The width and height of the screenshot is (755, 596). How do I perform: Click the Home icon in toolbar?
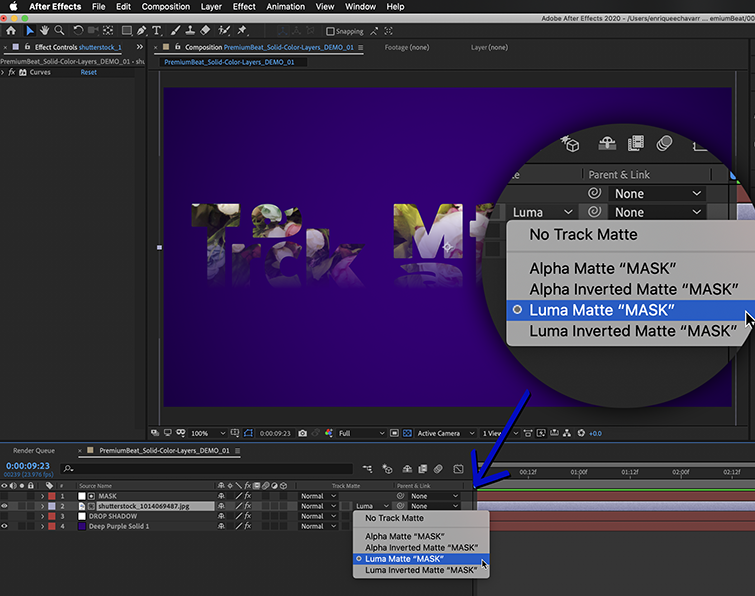pyautogui.click(x=11, y=31)
